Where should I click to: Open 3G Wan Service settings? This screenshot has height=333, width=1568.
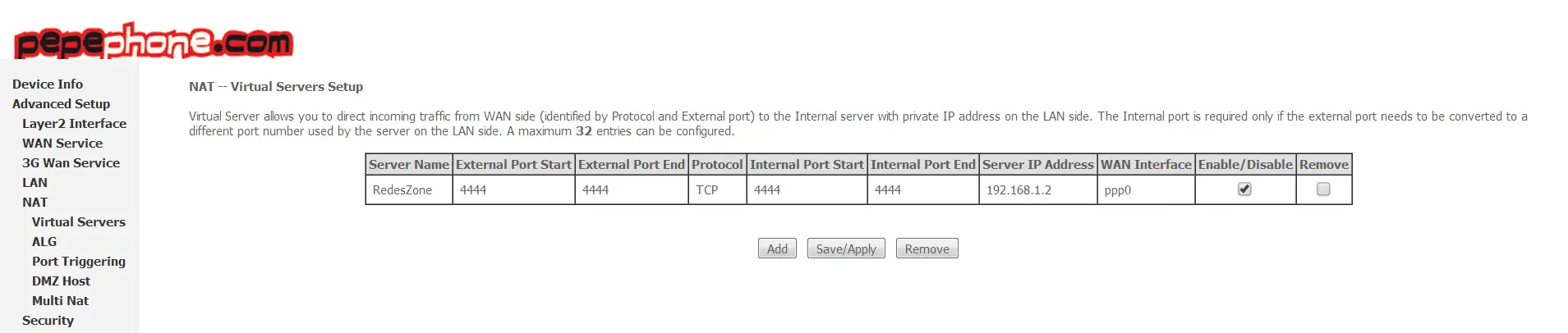coord(71,163)
